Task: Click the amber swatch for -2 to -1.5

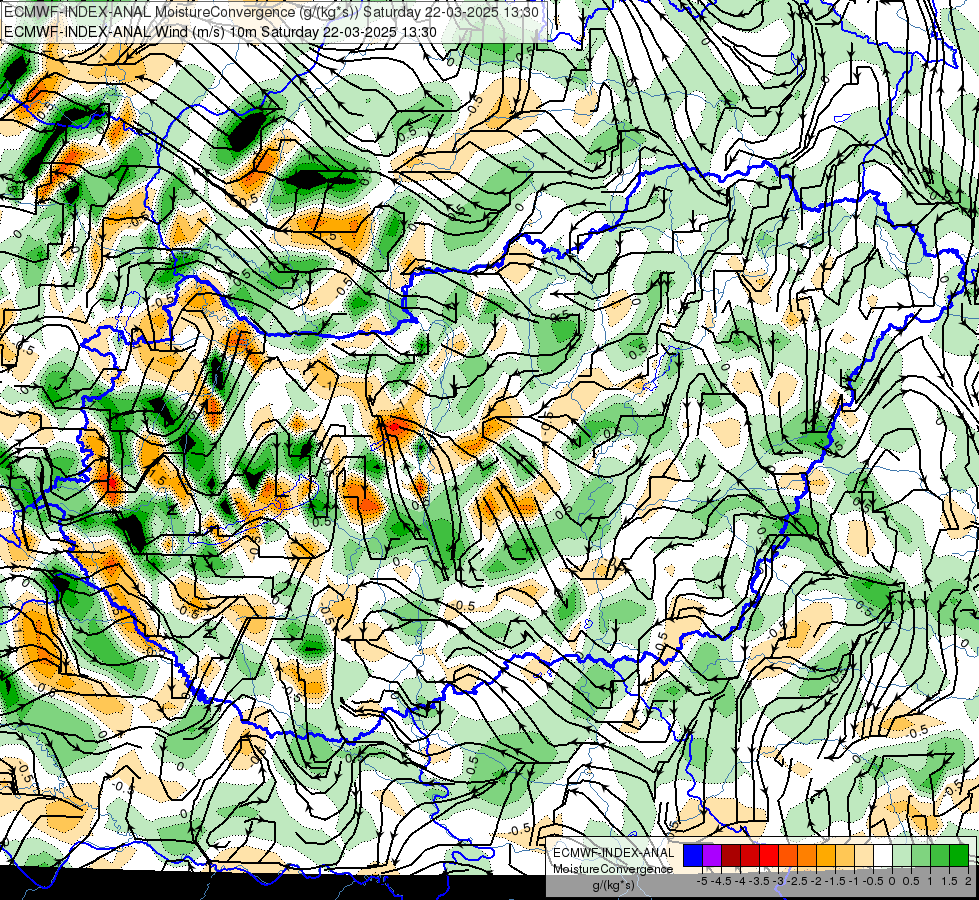Action: tap(826, 856)
